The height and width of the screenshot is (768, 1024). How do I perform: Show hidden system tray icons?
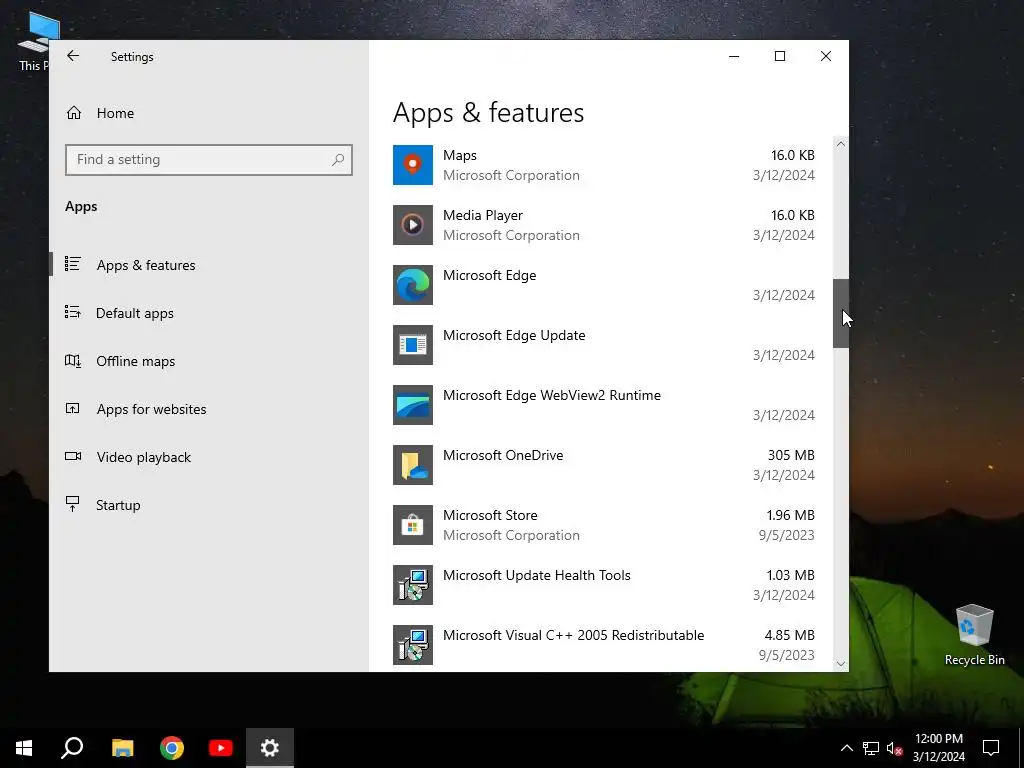(846, 748)
